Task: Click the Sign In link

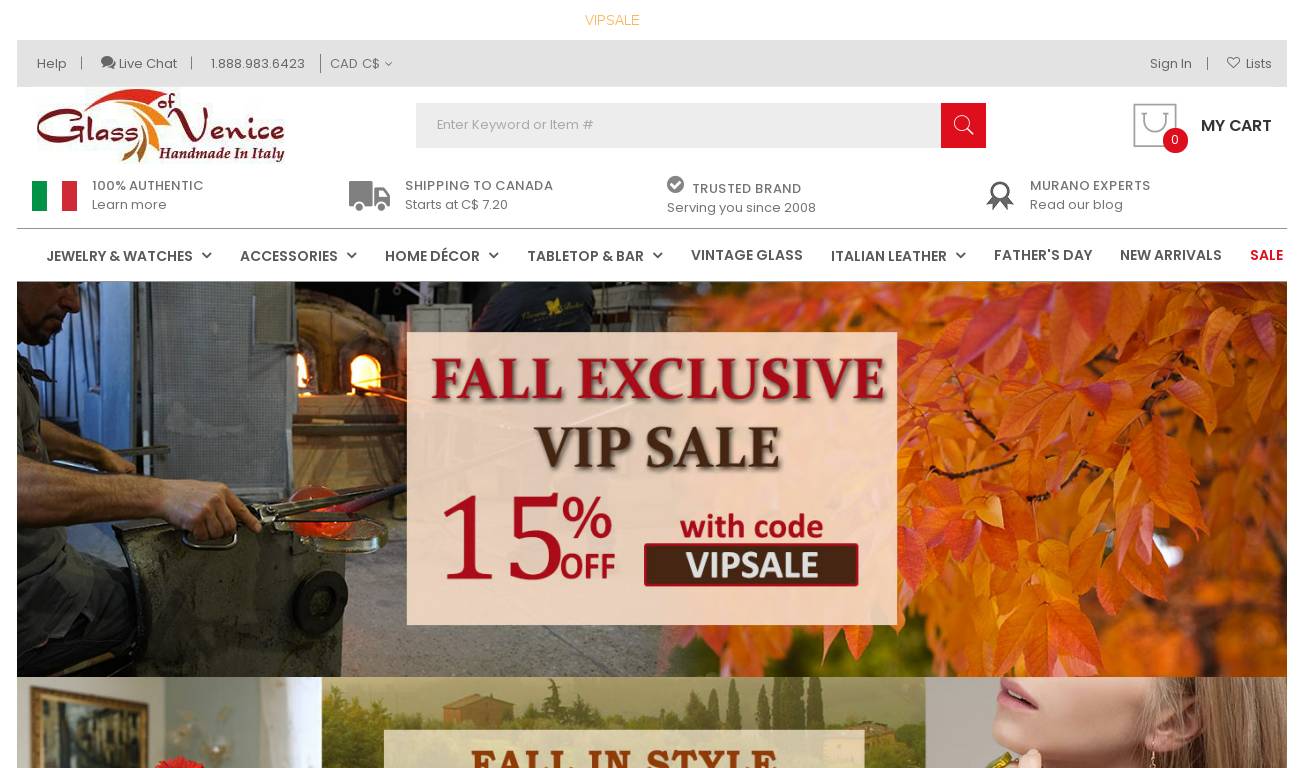Action: coord(1170,63)
